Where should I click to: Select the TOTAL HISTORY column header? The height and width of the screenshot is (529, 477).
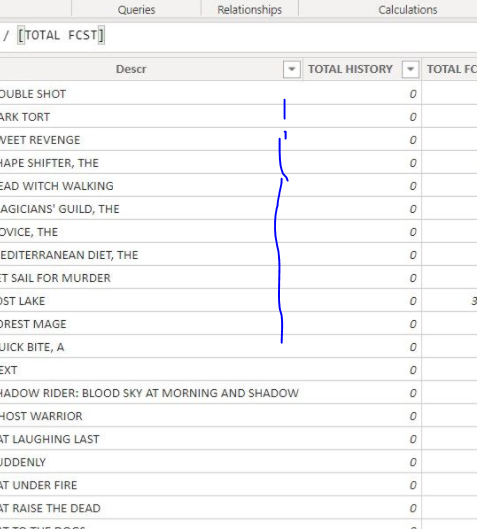(350, 69)
